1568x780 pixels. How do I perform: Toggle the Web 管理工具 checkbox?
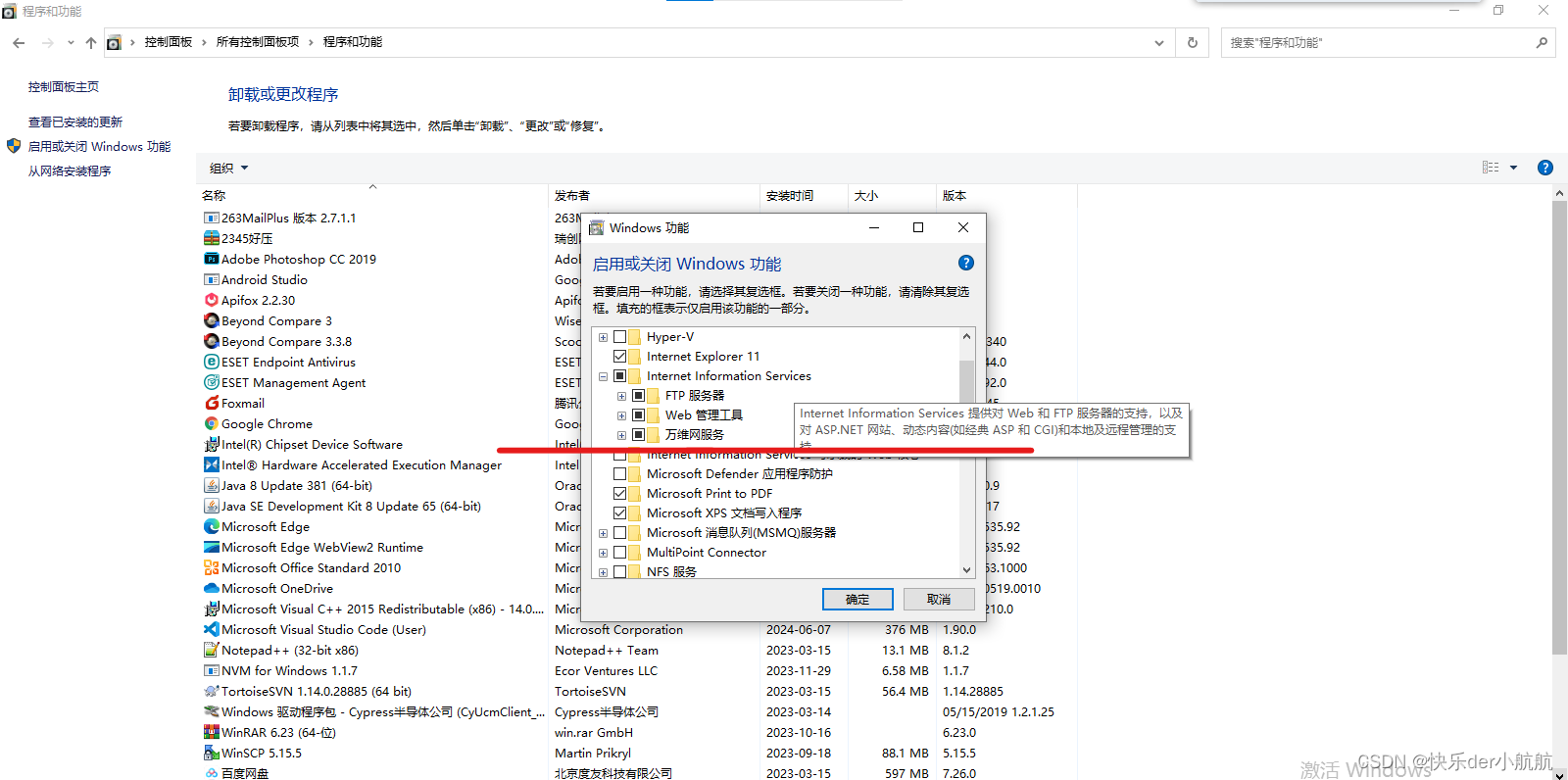[638, 415]
